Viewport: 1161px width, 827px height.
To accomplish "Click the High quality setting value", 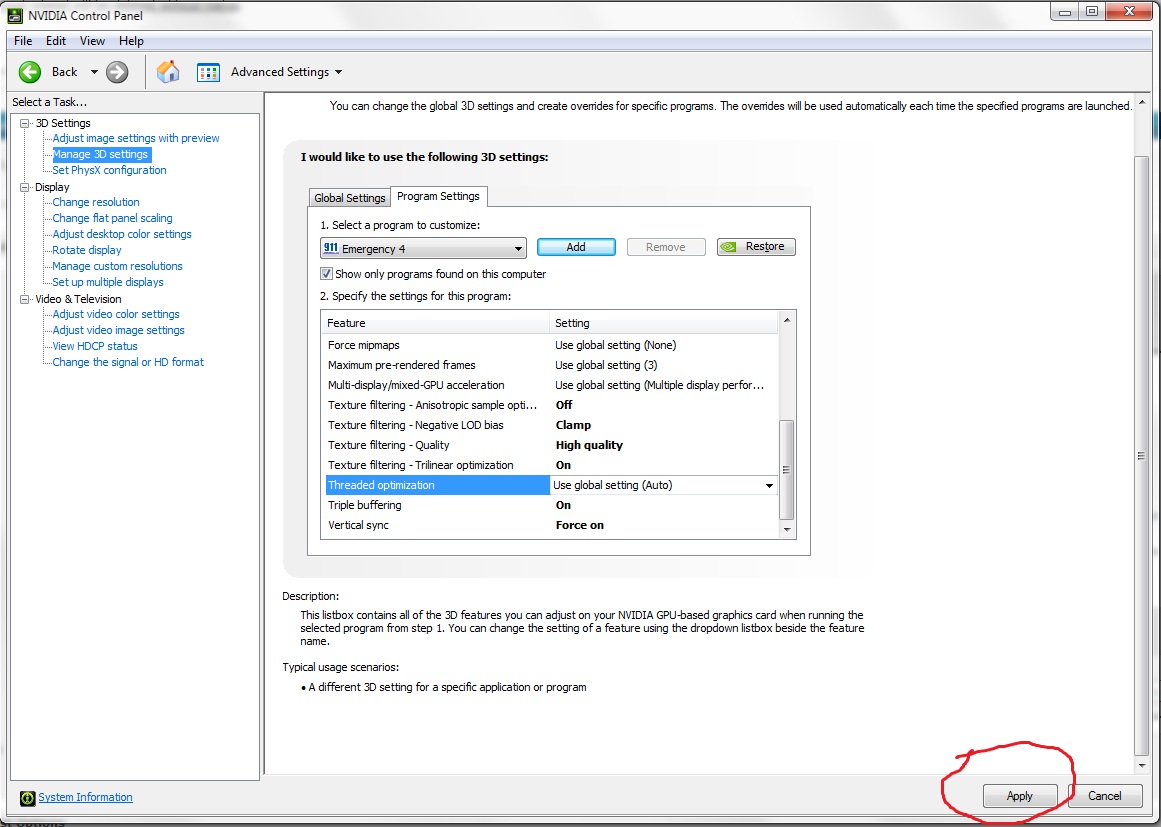I will pyautogui.click(x=589, y=445).
